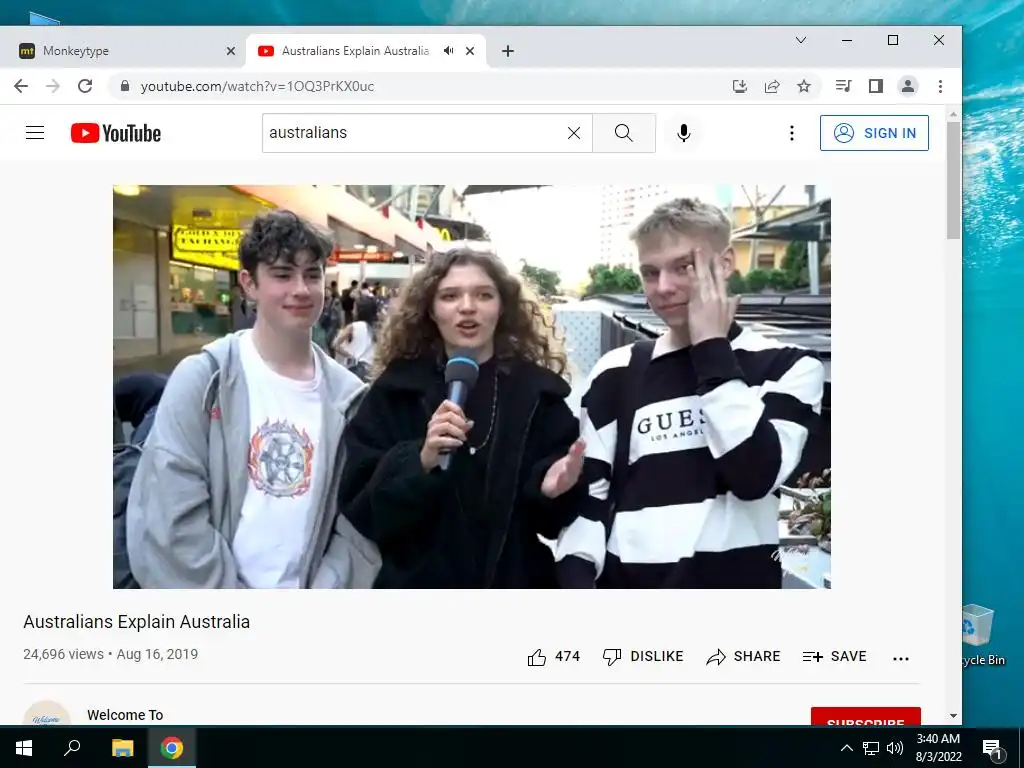This screenshot has width=1024, height=768.
Task: Select the Australians Explain Australia tab
Action: pos(355,51)
